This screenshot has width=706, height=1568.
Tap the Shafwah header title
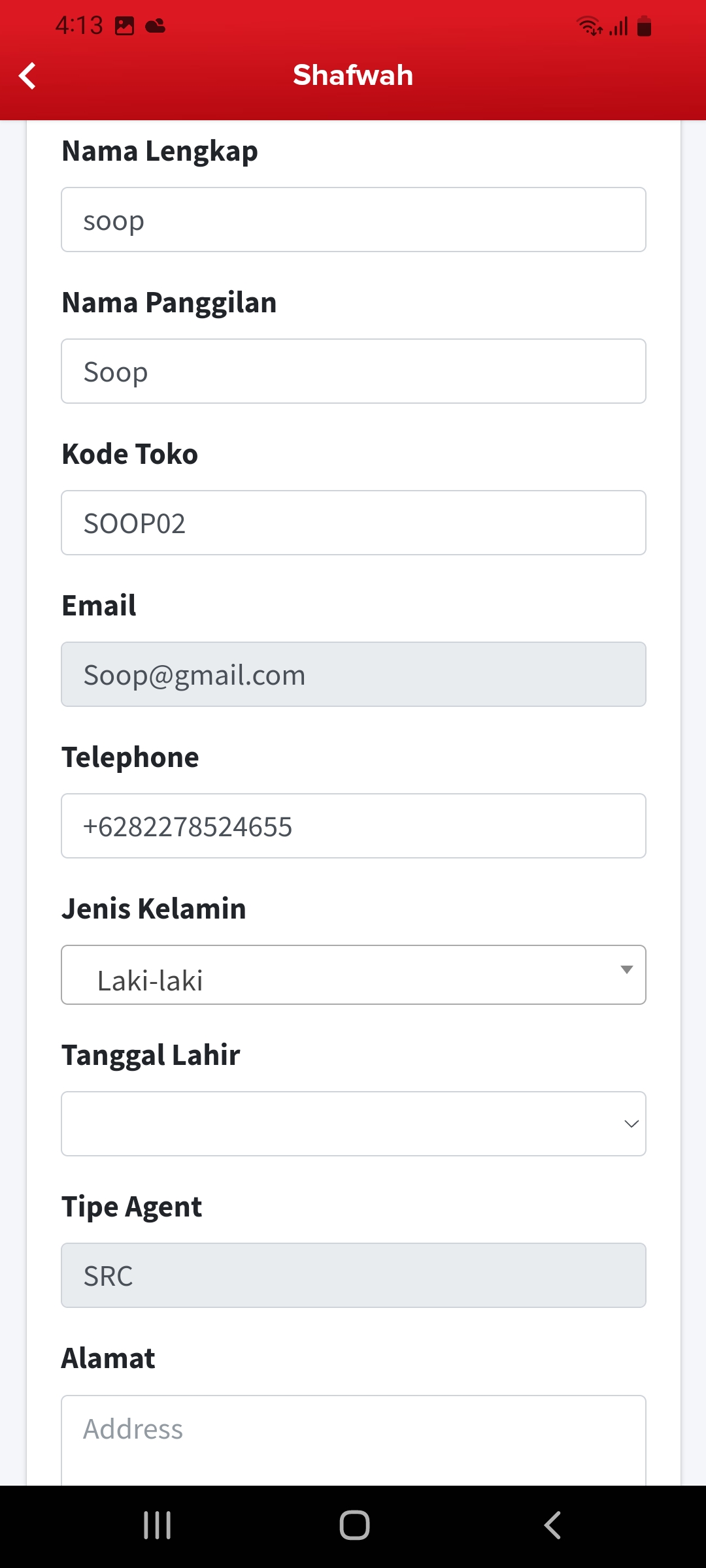pos(353,76)
